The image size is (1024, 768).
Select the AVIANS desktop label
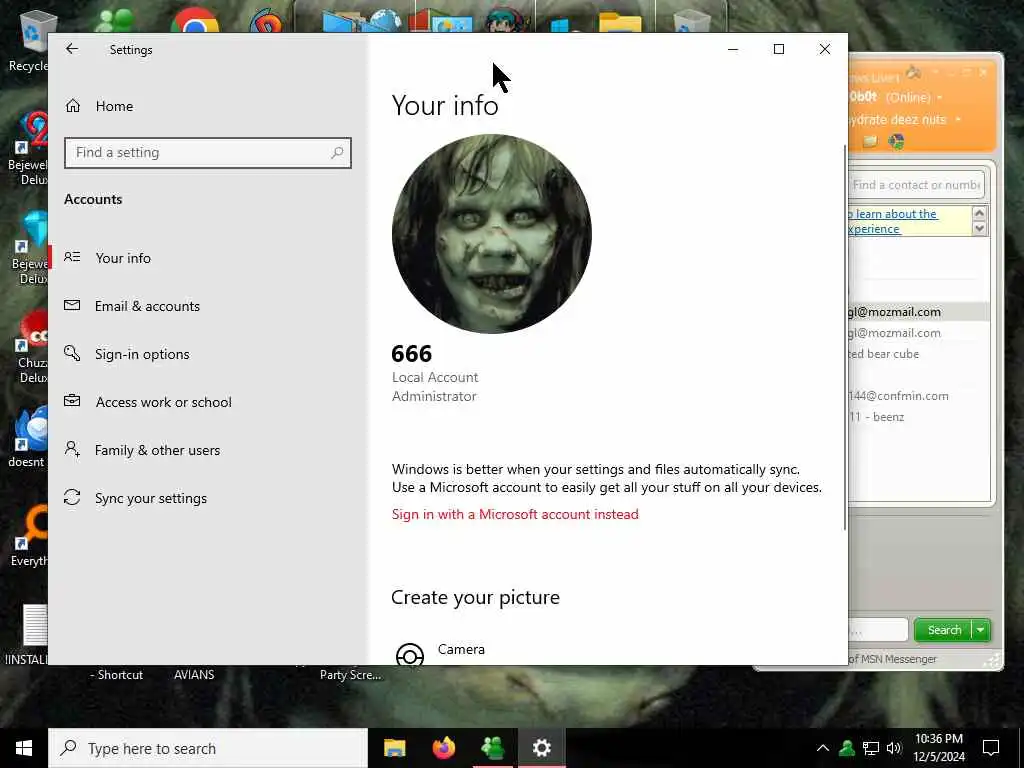pos(194,675)
